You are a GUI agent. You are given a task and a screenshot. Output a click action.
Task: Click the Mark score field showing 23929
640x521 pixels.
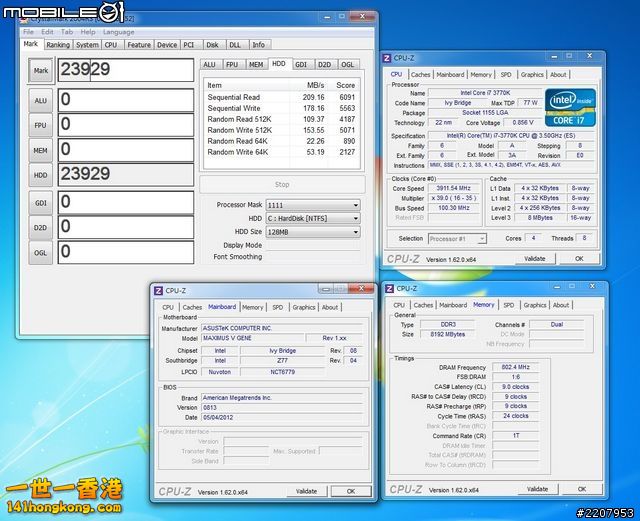tap(124, 70)
